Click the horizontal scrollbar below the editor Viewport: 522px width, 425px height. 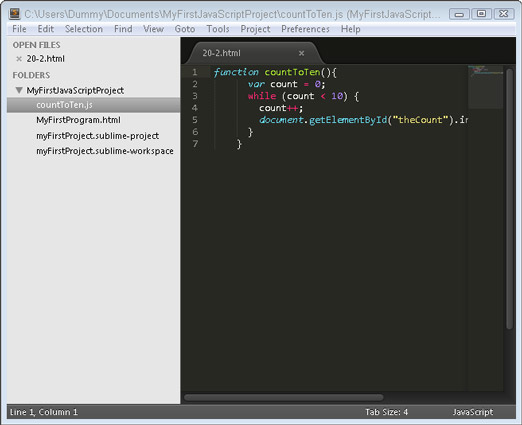(x=284, y=397)
